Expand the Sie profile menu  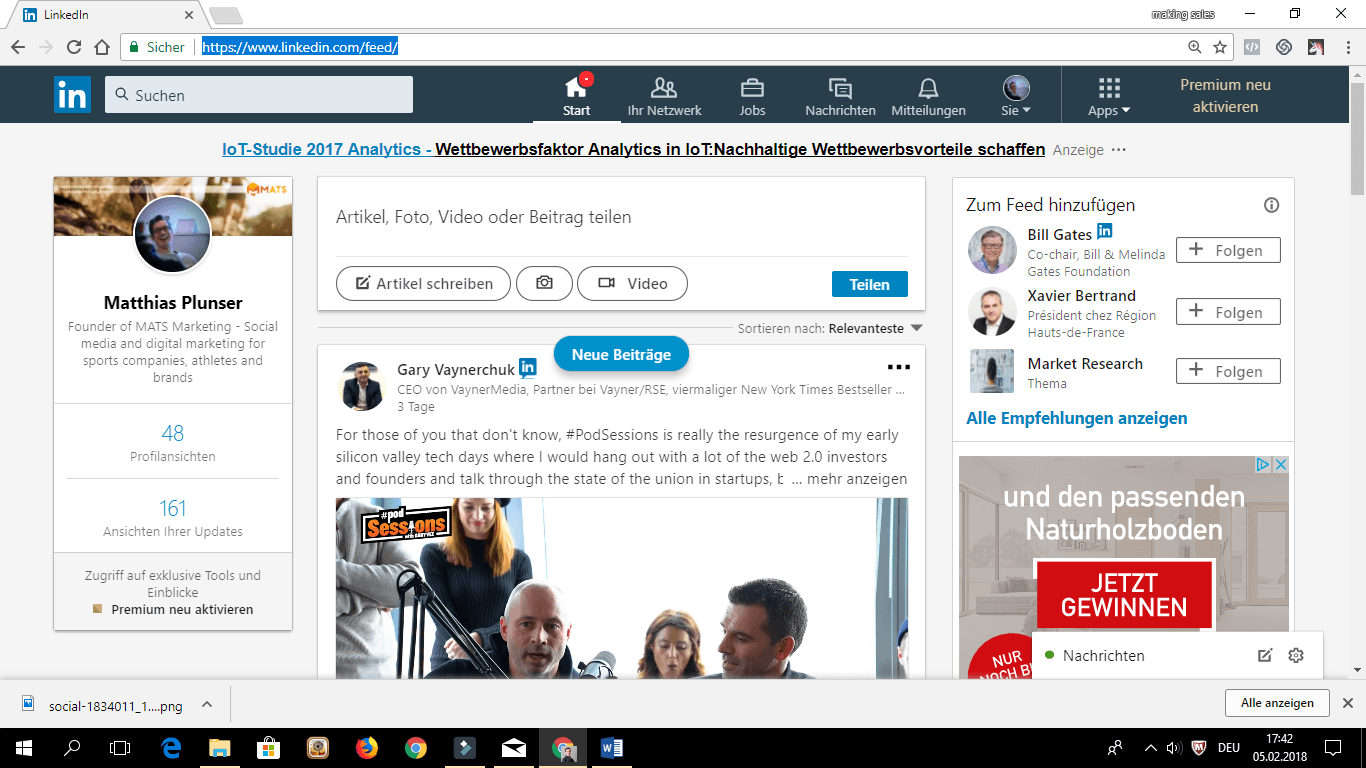(1016, 96)
